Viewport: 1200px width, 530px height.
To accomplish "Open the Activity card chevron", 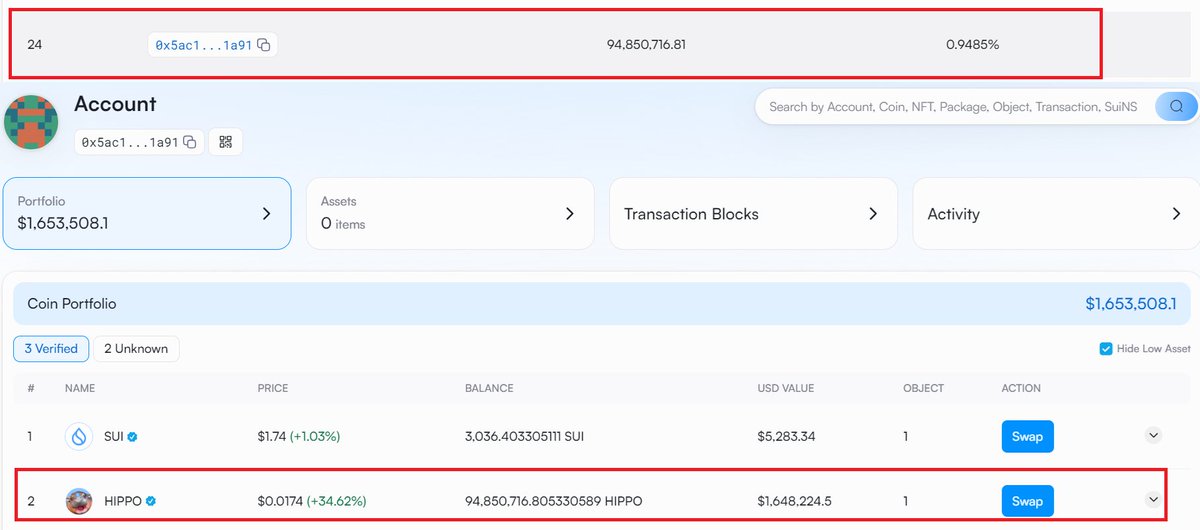I will coord(1176,213).
